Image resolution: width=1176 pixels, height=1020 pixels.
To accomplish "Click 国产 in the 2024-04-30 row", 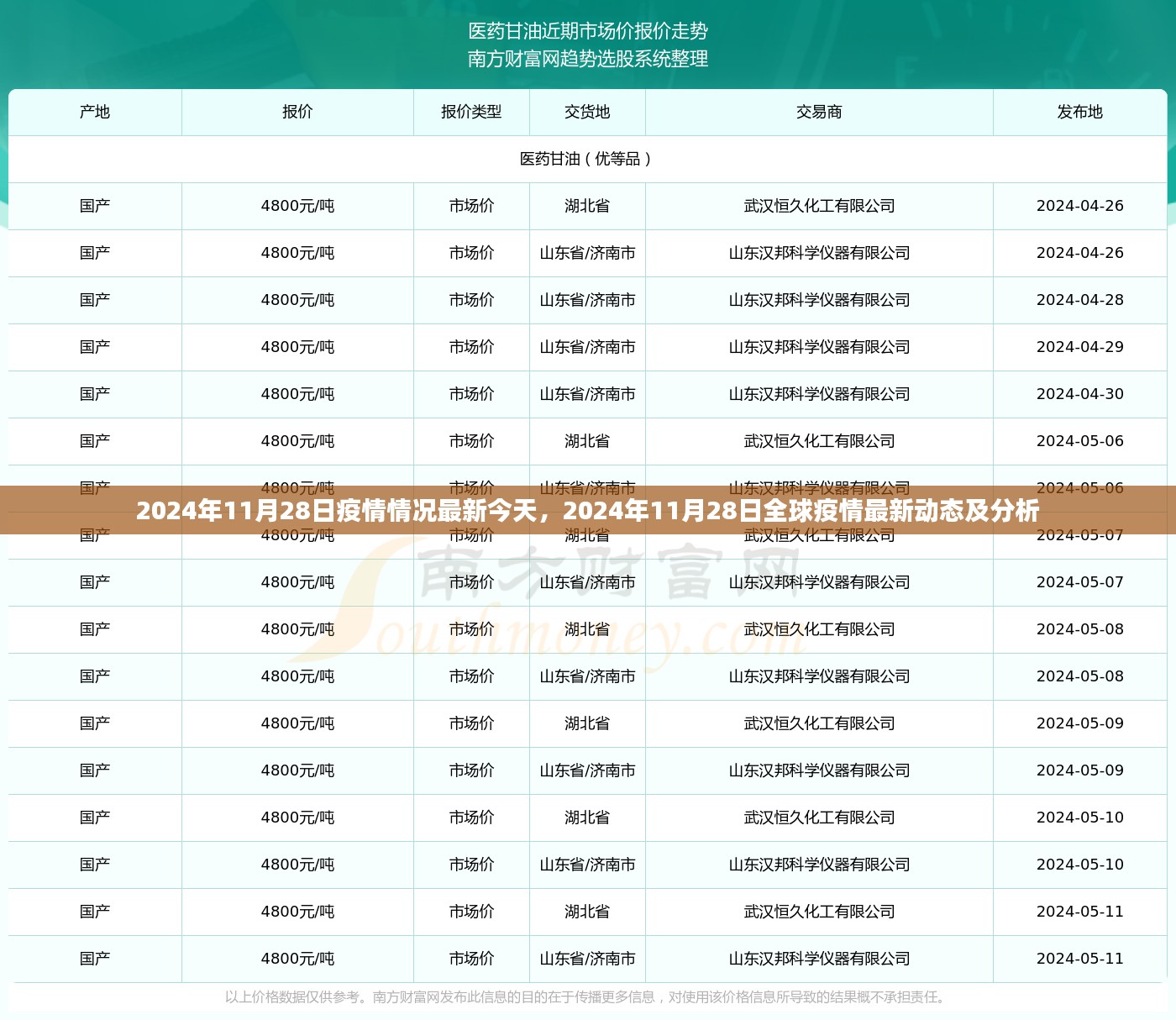I will (x=95, y=394).
